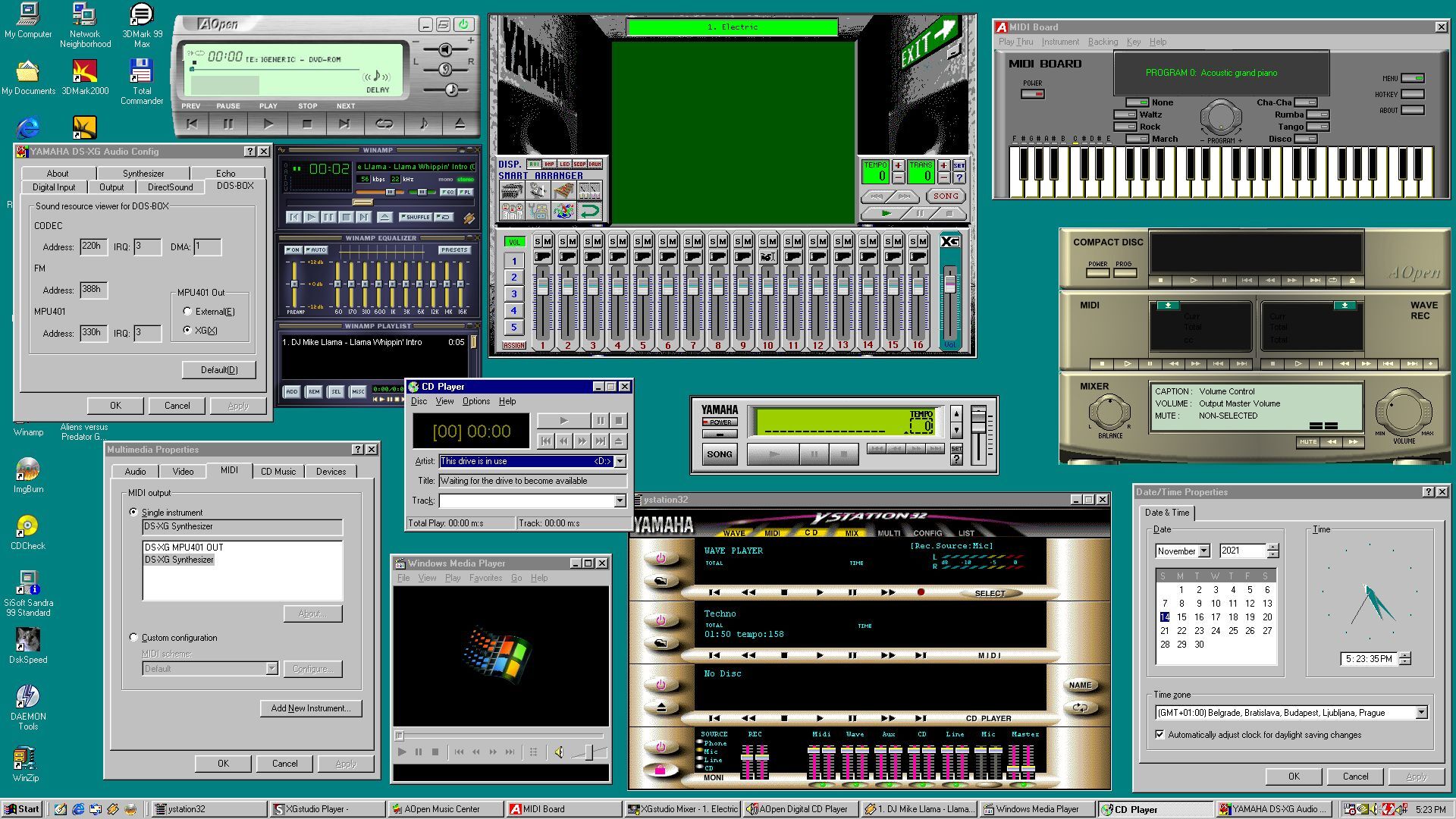Toggle MIDI Board power switch
The height and width of the screenshot is (819, 1456).
(1032, 94)
